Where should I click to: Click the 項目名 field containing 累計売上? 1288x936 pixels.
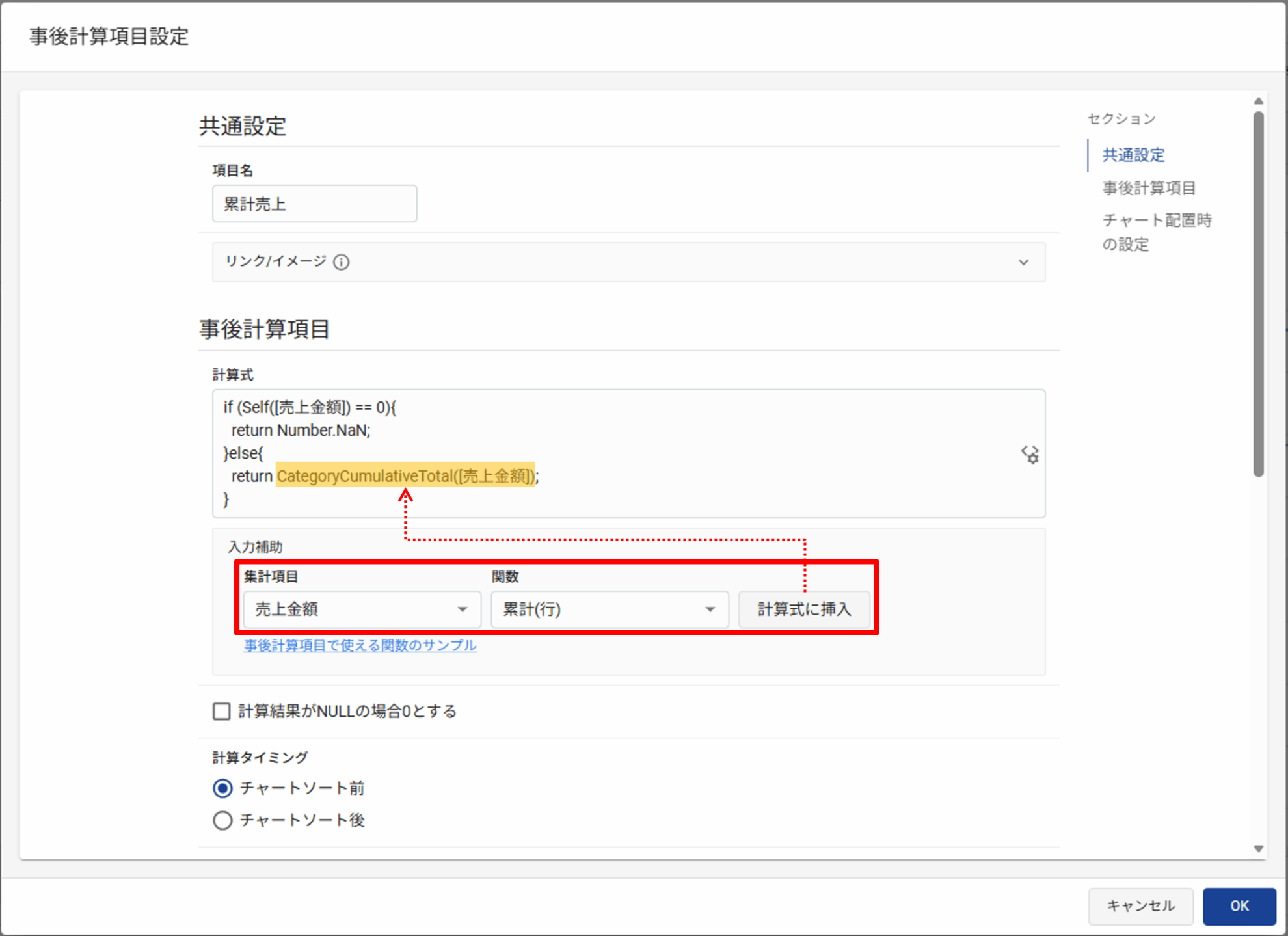coord(314,204)
